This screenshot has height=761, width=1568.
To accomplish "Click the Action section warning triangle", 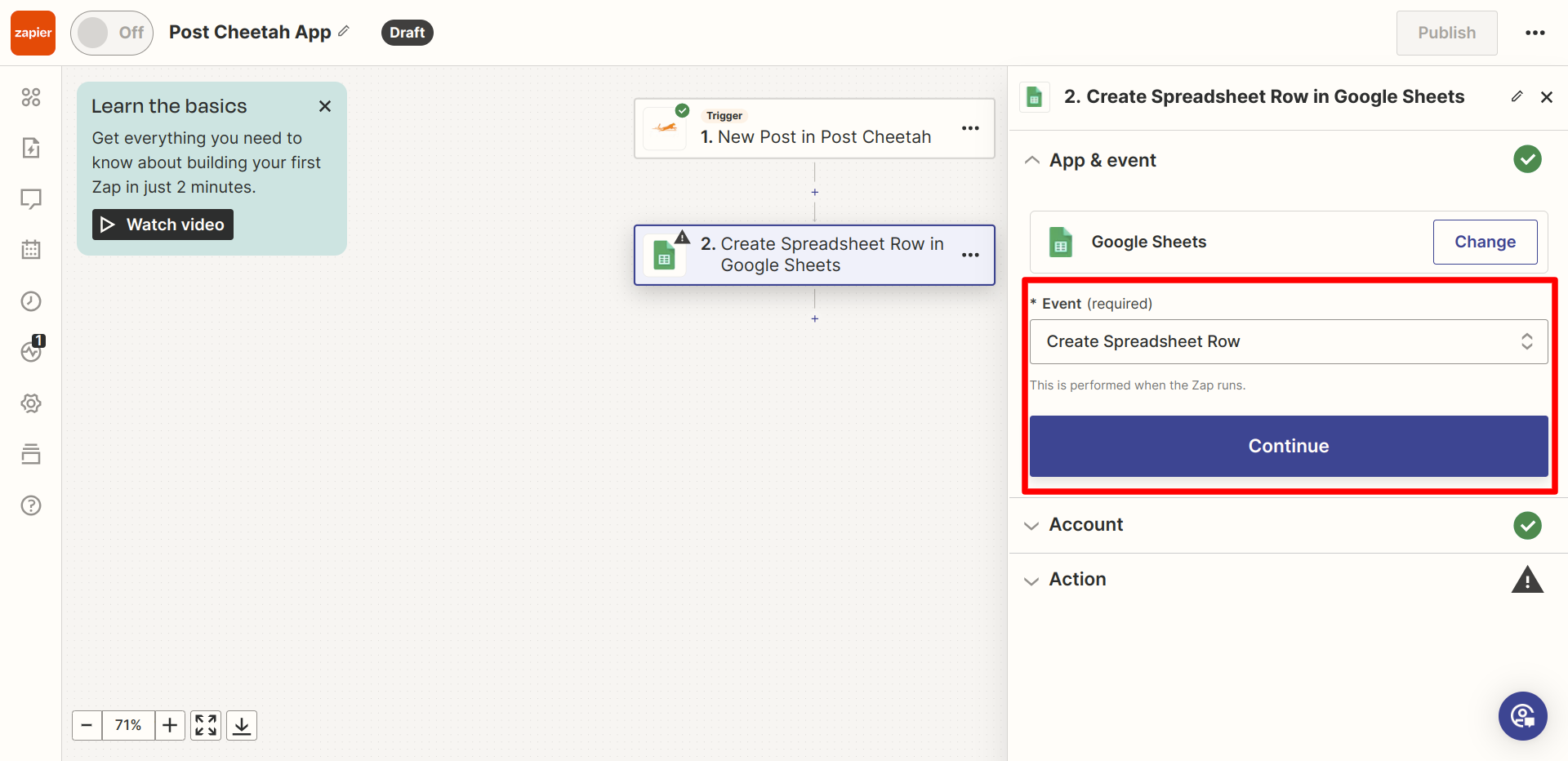I will point(1527,580).
